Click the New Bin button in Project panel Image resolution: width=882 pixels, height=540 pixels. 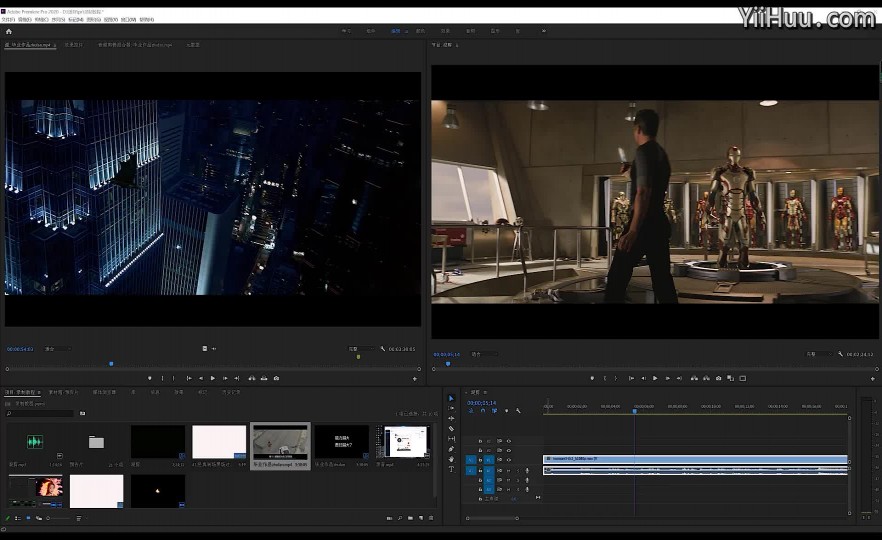tap(410, 518)
